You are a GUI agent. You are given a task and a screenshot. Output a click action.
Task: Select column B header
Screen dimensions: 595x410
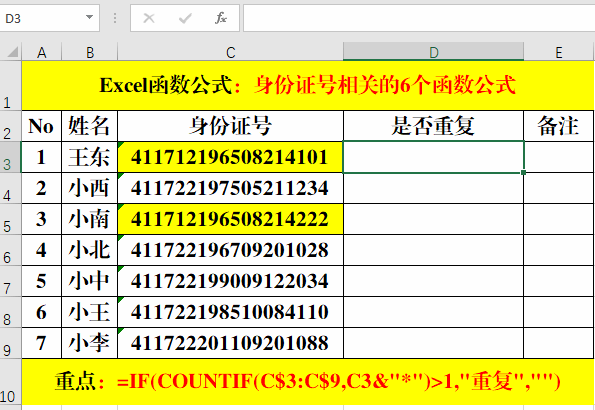click(90, 52)
